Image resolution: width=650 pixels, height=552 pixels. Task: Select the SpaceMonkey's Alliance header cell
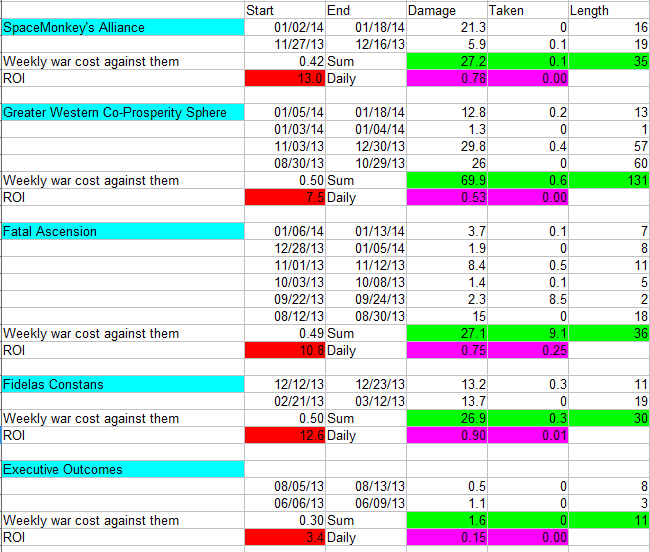tap(123, 27)
